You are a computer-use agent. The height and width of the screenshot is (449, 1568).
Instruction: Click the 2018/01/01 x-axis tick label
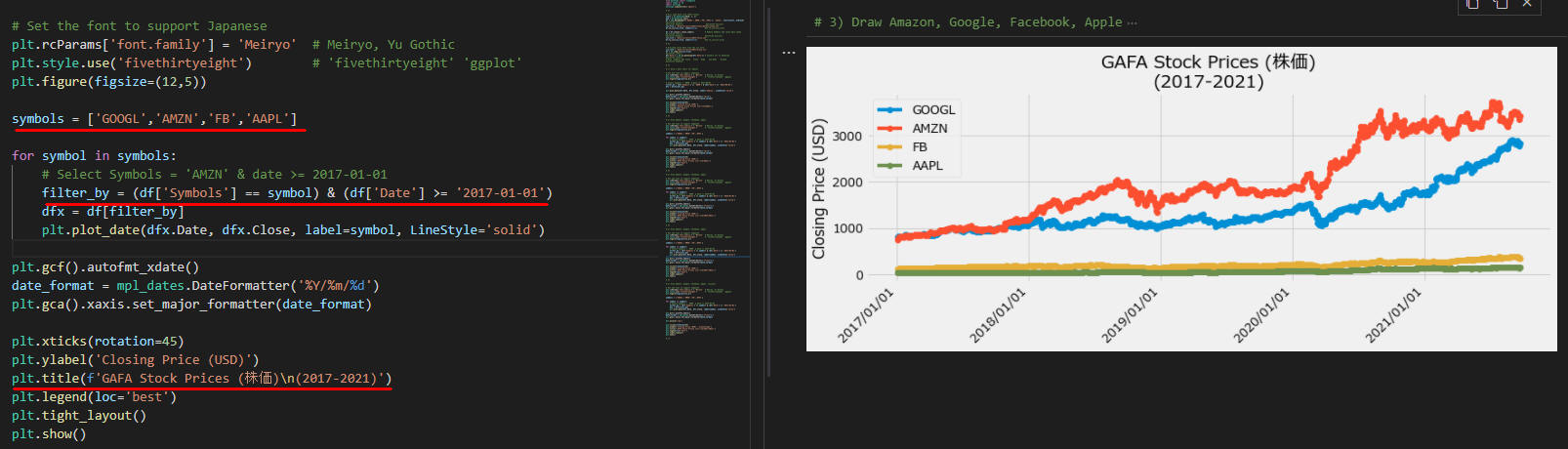(997, 315)
